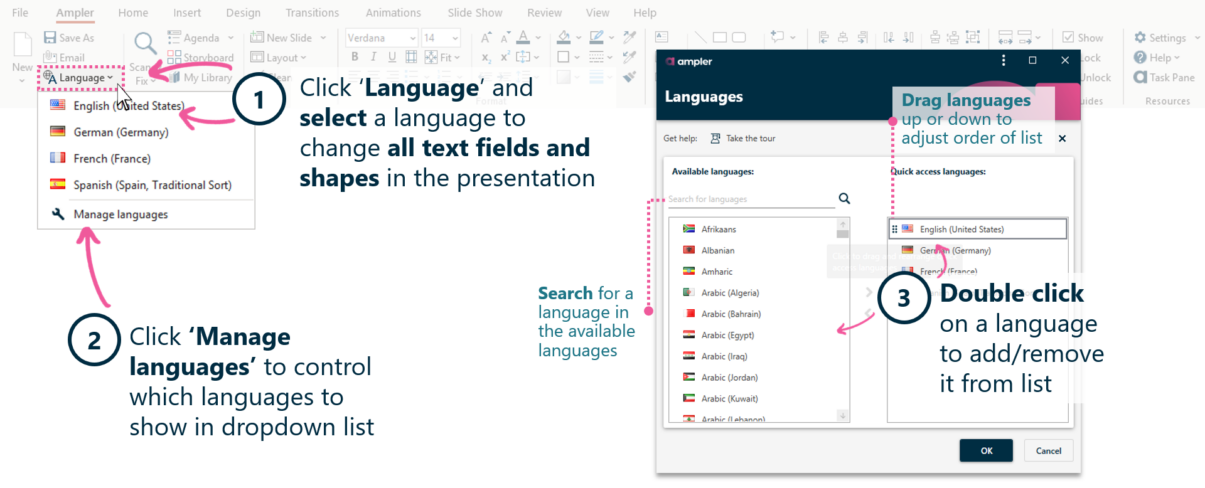Select Arabic (Egypt) in available languages

752,335
